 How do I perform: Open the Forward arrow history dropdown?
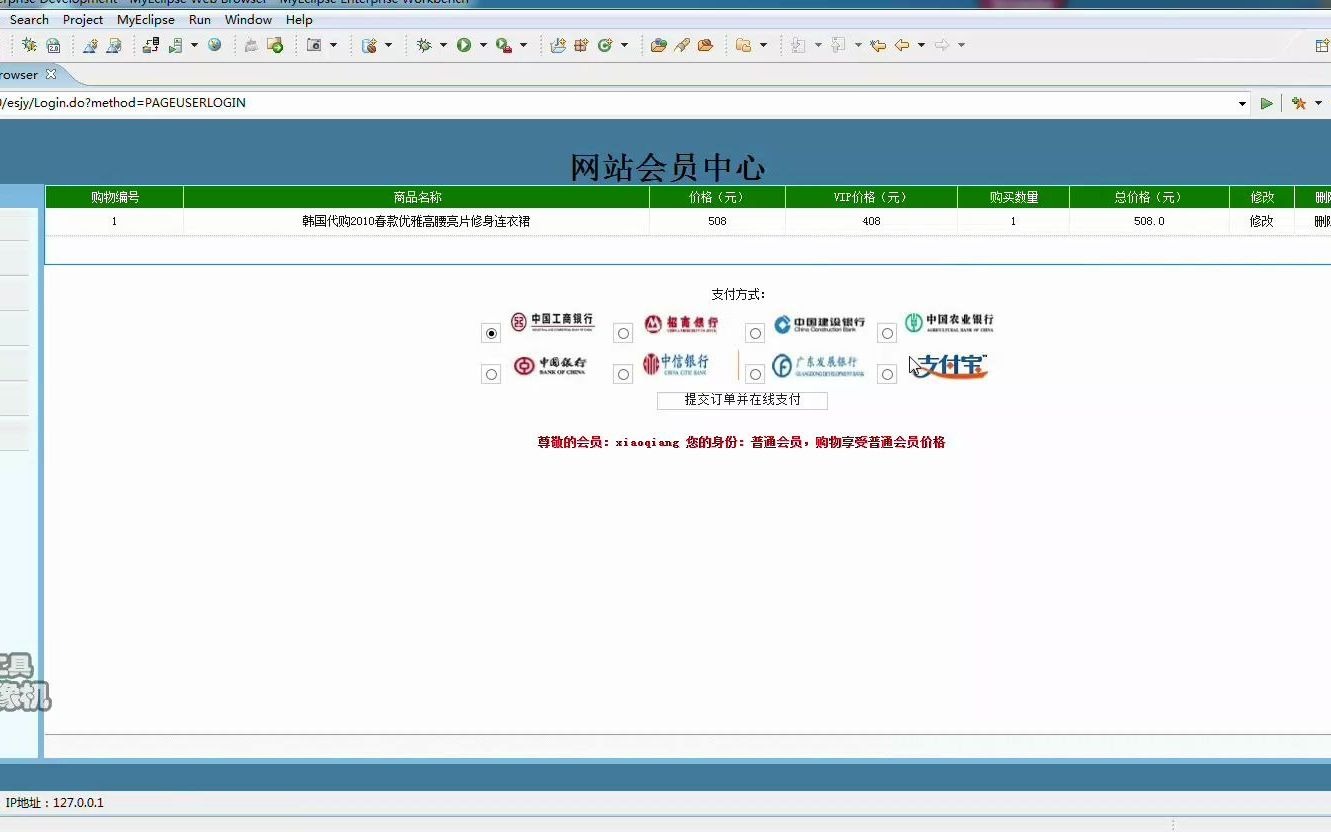pos(961,45)
